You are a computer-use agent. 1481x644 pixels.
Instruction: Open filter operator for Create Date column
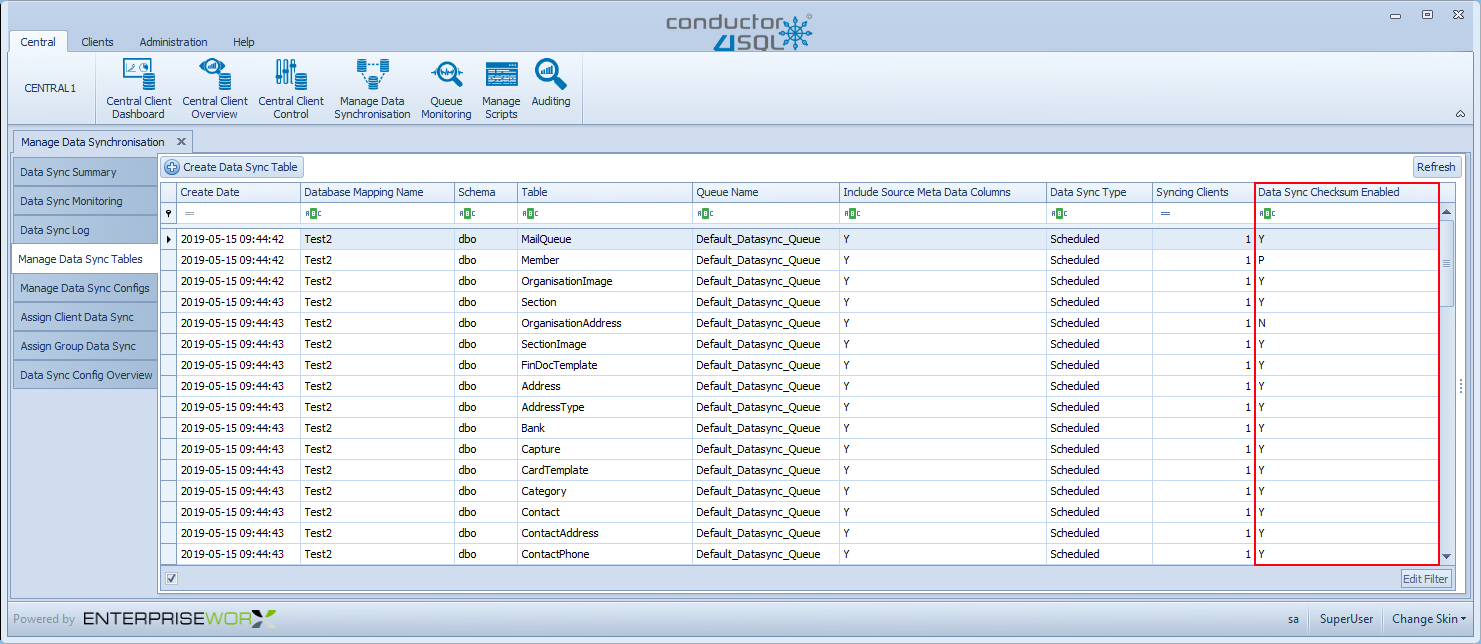click(x=189, y=213)
